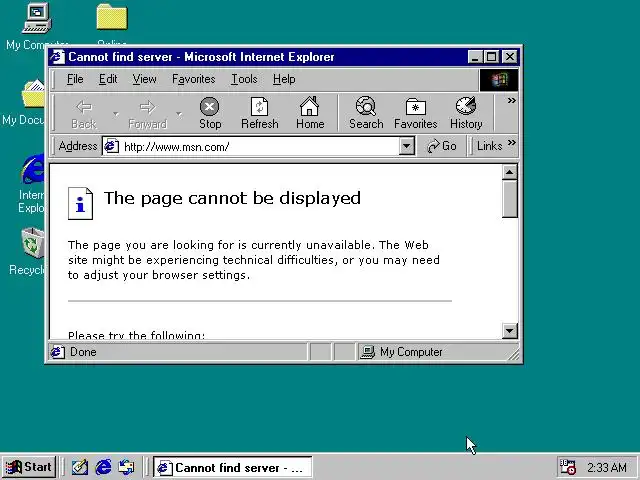
Task: Click the page scrollbar up arrow
Action: 509,172
